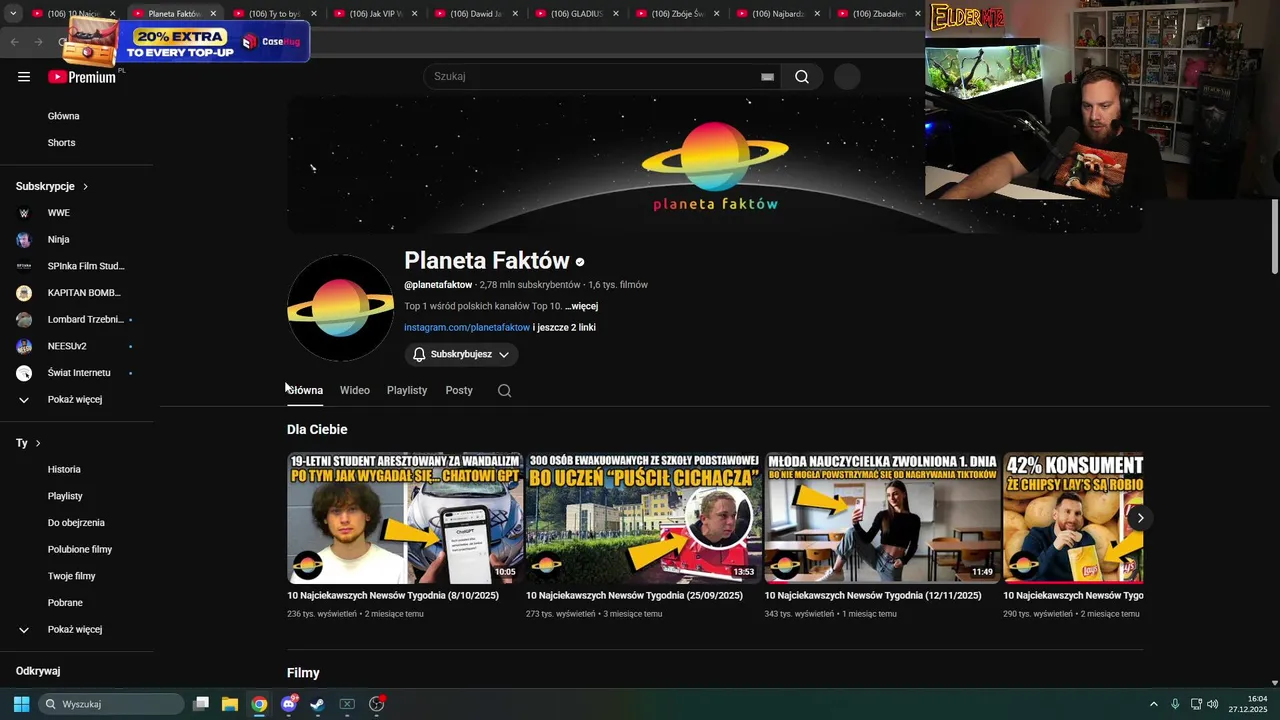Open the Puścił Cichacza video thumbnail
Image resolution: width=1280 pixels, height=720 pixels.
pyautogui.click(x=644, y=518)
